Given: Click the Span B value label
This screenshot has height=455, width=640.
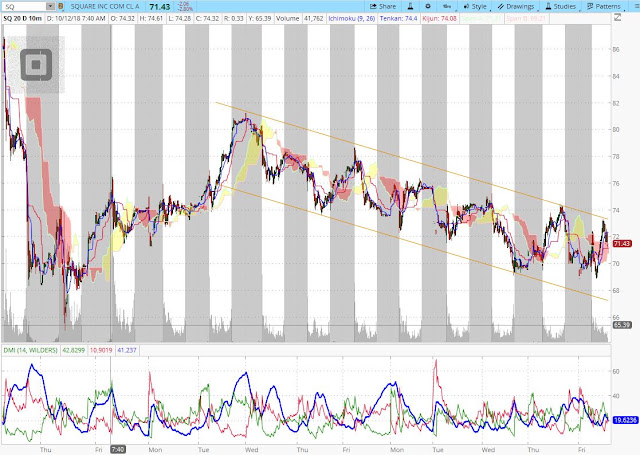Looking at the screenshot, I should pyautogui.click(x=526, y=18).
